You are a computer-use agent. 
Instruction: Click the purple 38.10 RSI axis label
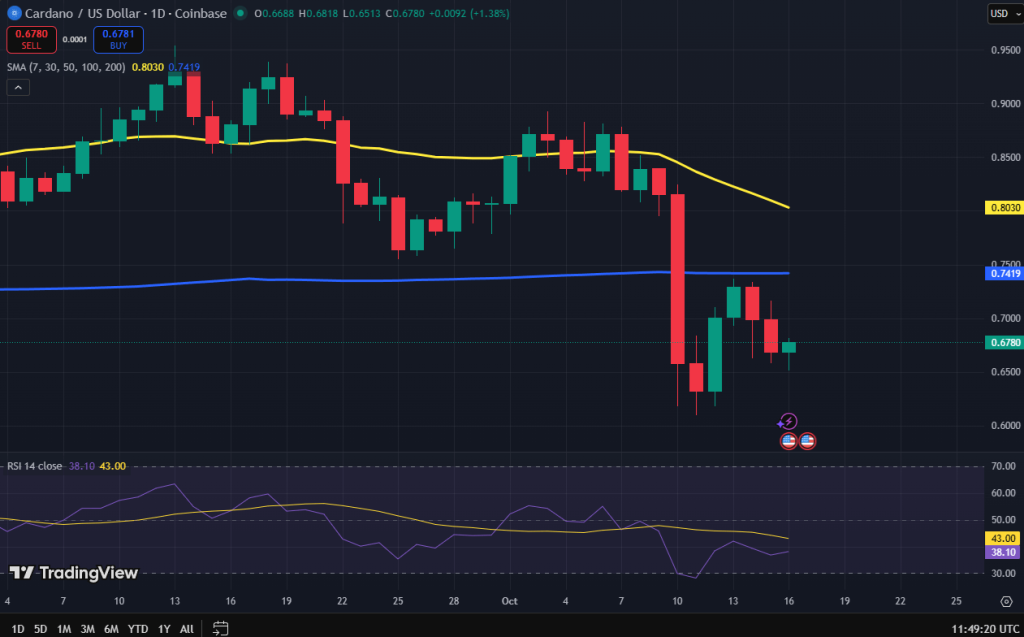(1002, 552)
